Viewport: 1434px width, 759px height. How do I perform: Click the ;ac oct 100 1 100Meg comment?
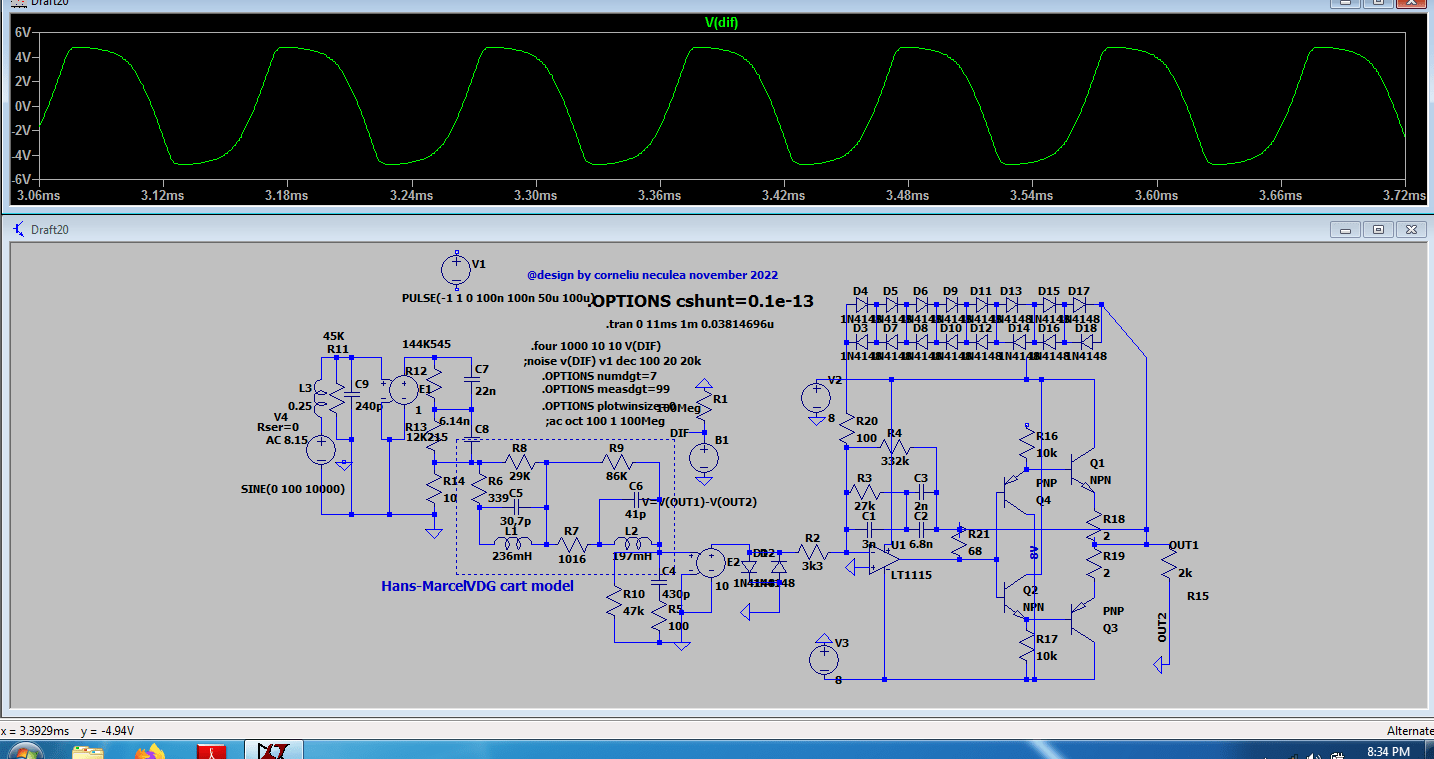pos(605,421)
